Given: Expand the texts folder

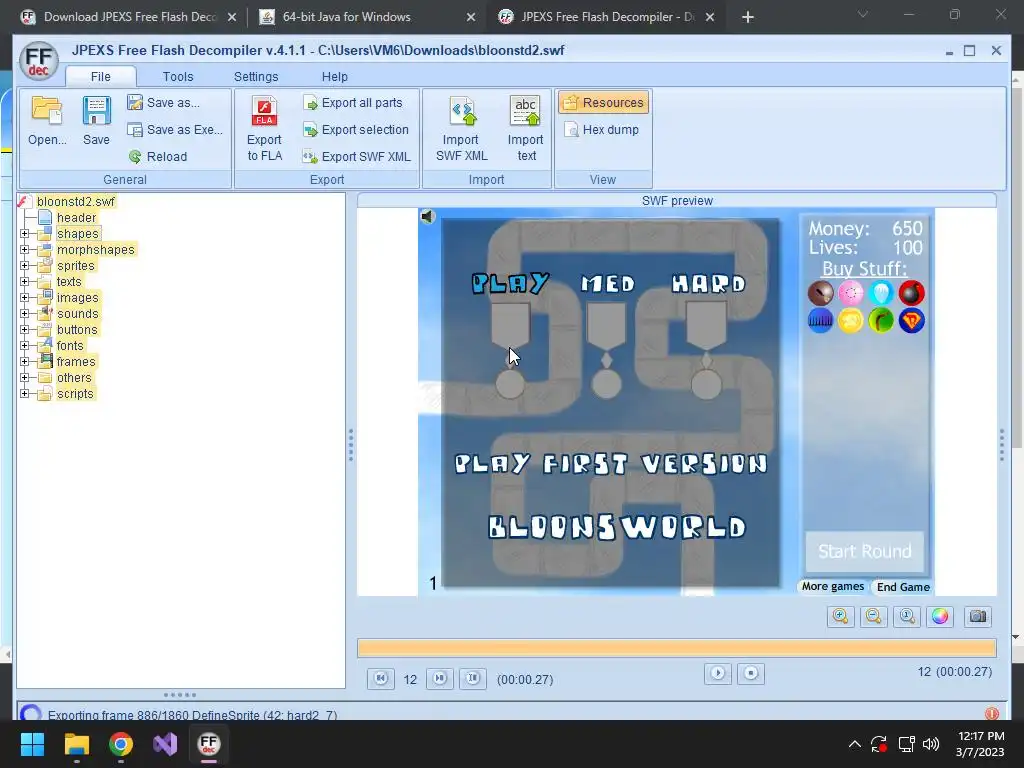Looking at the screenshot, I should click(x=25, y=281).
